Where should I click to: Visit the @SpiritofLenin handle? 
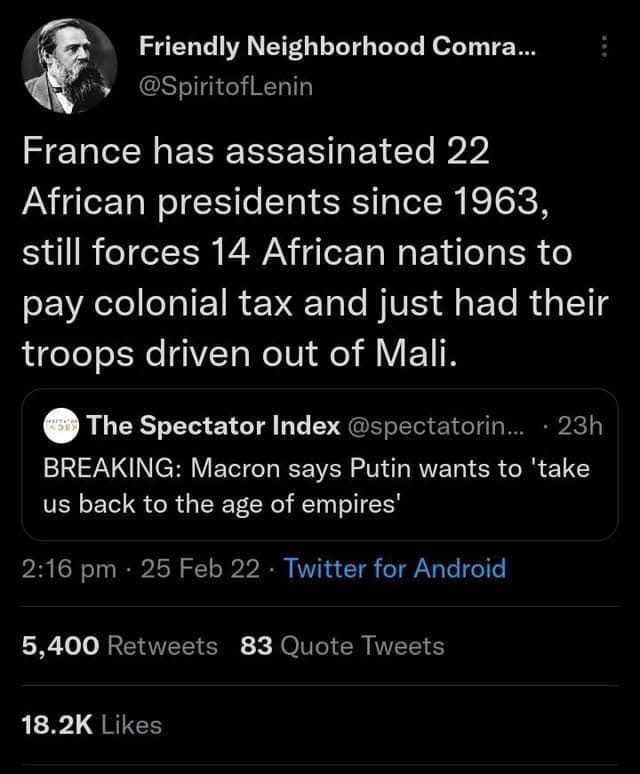point(226,87)
